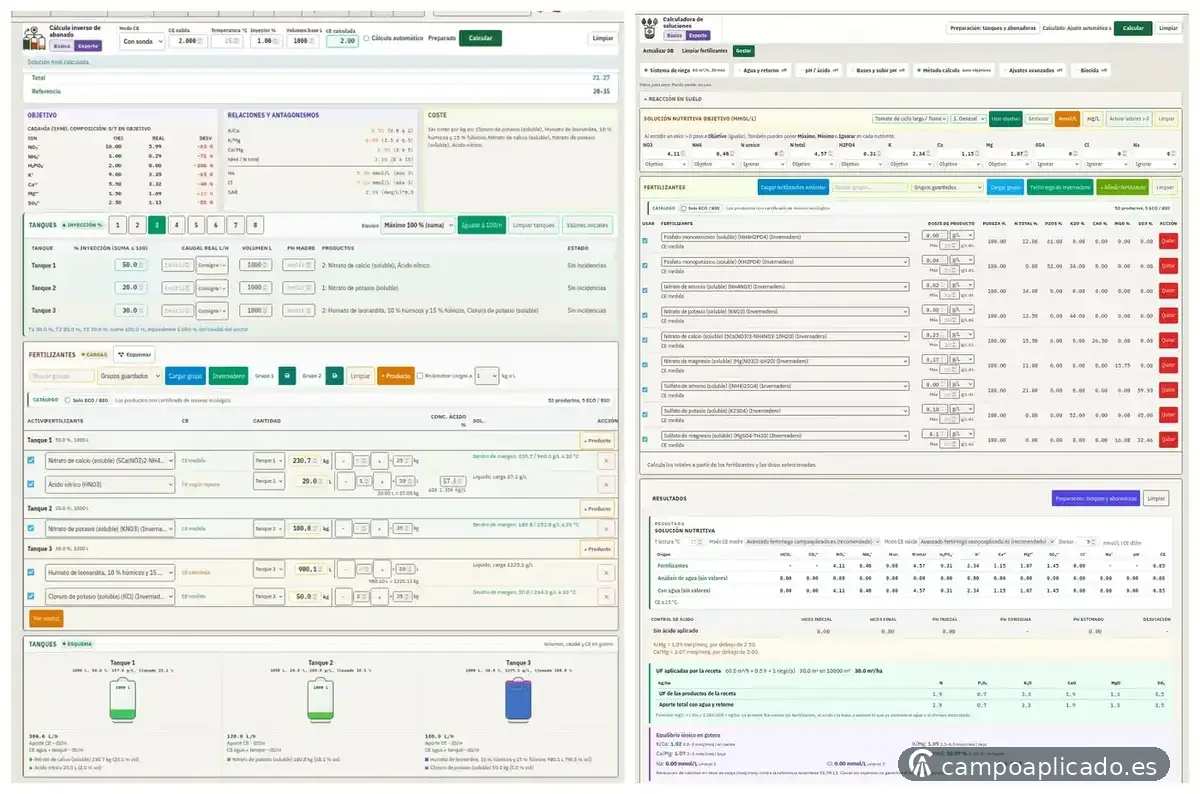Open the pH / ácido tab
This screenshot has width=1200, height=794.
[818, 71]
